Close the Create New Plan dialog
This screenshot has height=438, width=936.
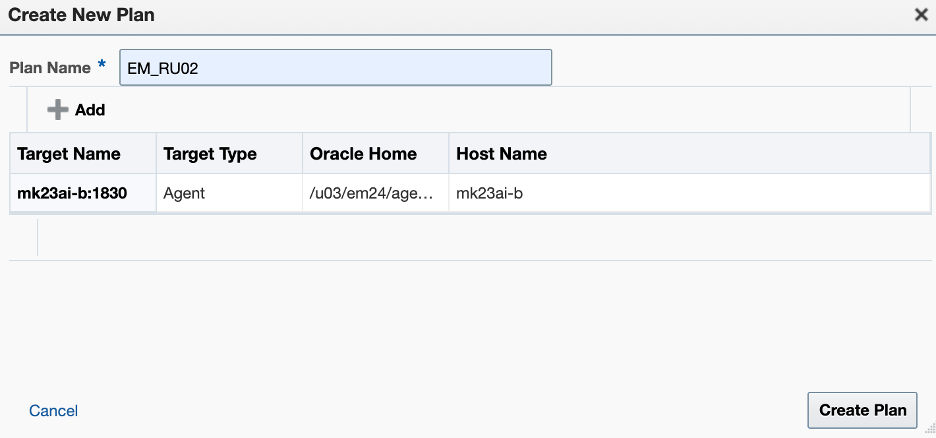(x=921, y=15)
